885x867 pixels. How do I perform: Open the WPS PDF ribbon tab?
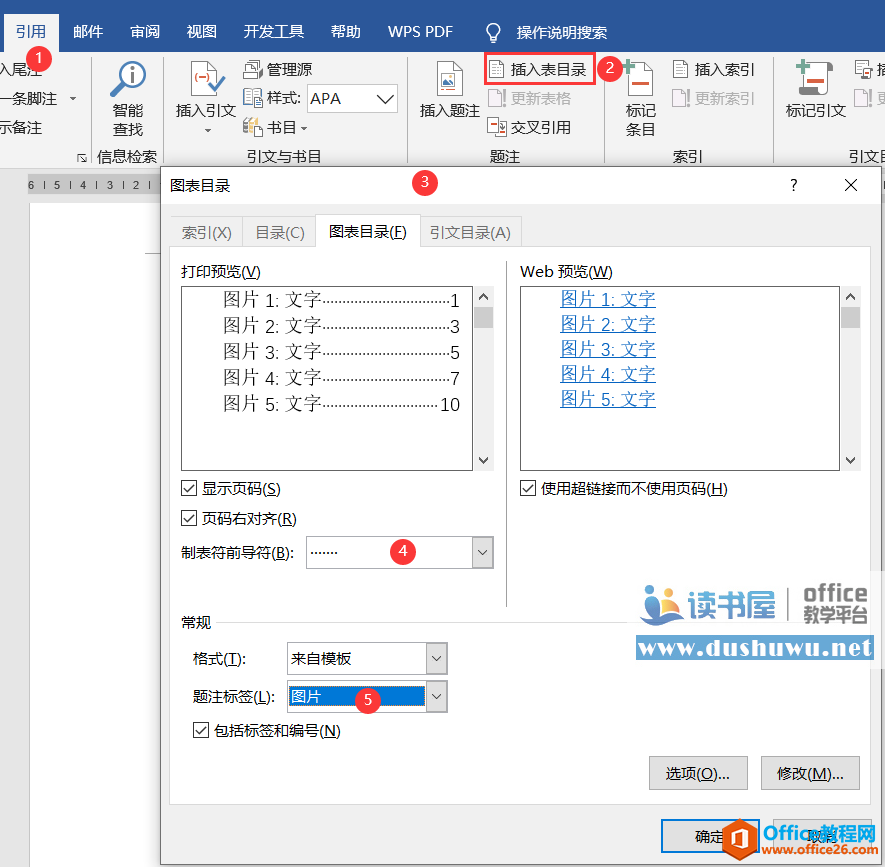[420, 32]
